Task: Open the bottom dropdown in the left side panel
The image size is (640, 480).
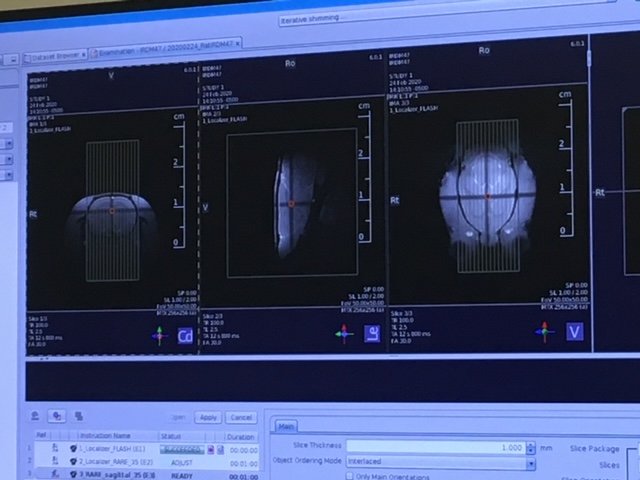Action: click(8, 176)
